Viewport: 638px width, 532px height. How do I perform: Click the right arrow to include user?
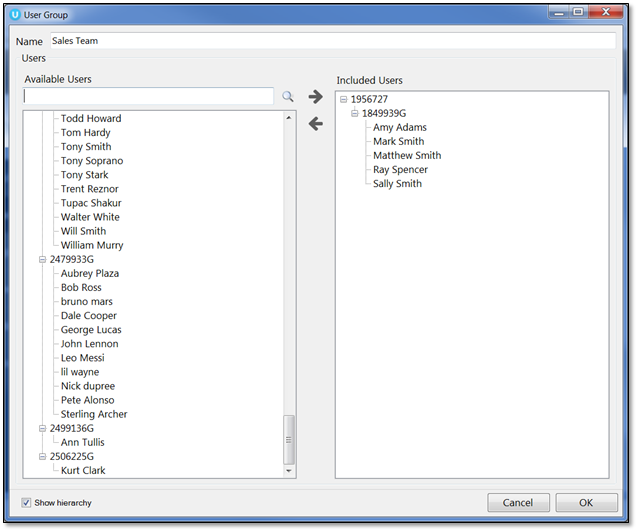(315, 97)
